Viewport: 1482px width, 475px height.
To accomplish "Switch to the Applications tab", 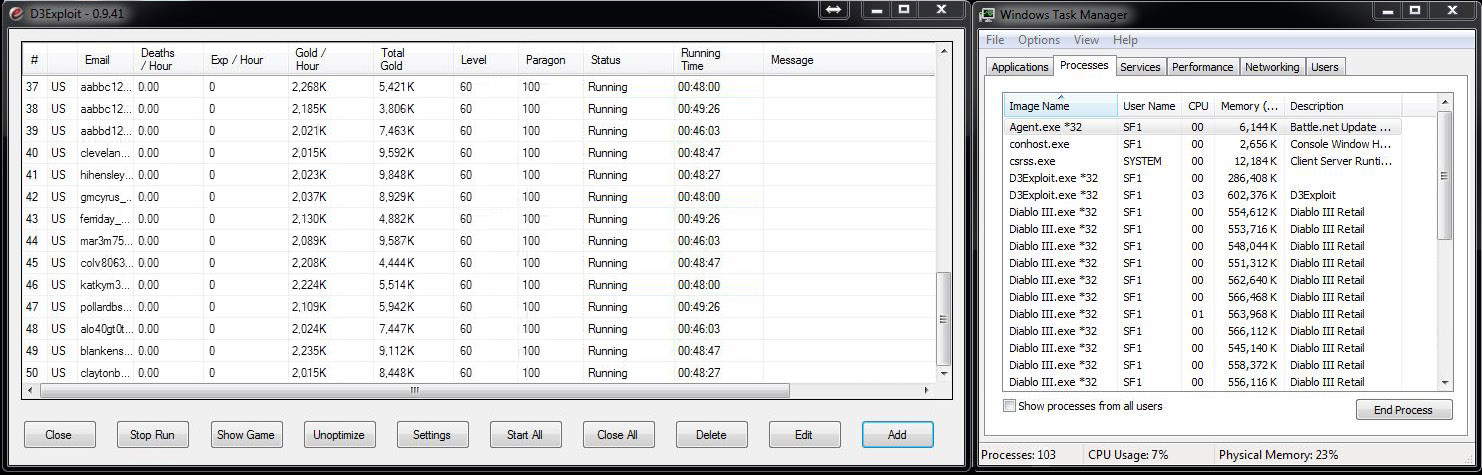I will pos(1019,67).
